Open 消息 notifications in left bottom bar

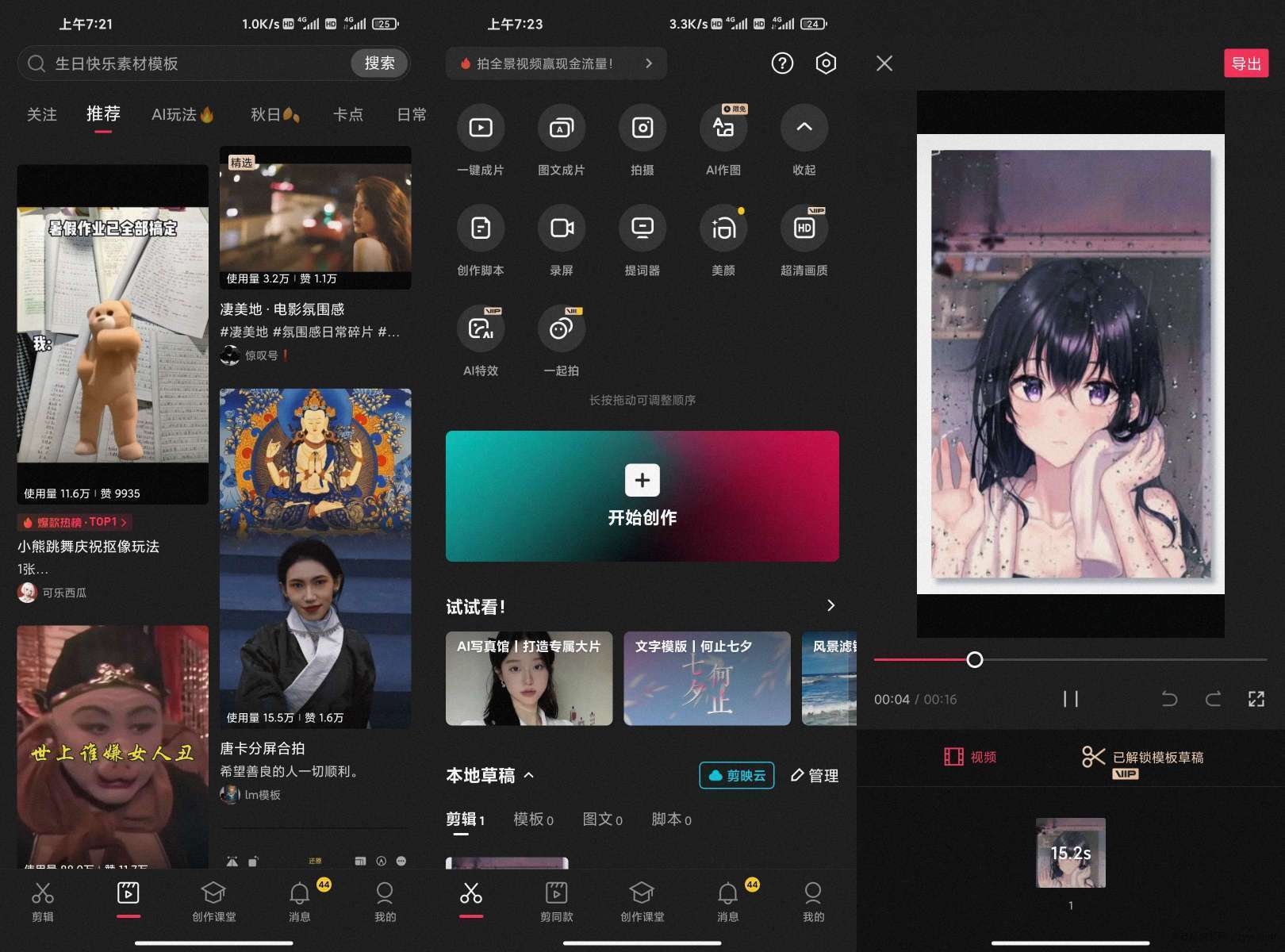click(x=300, y=902)
